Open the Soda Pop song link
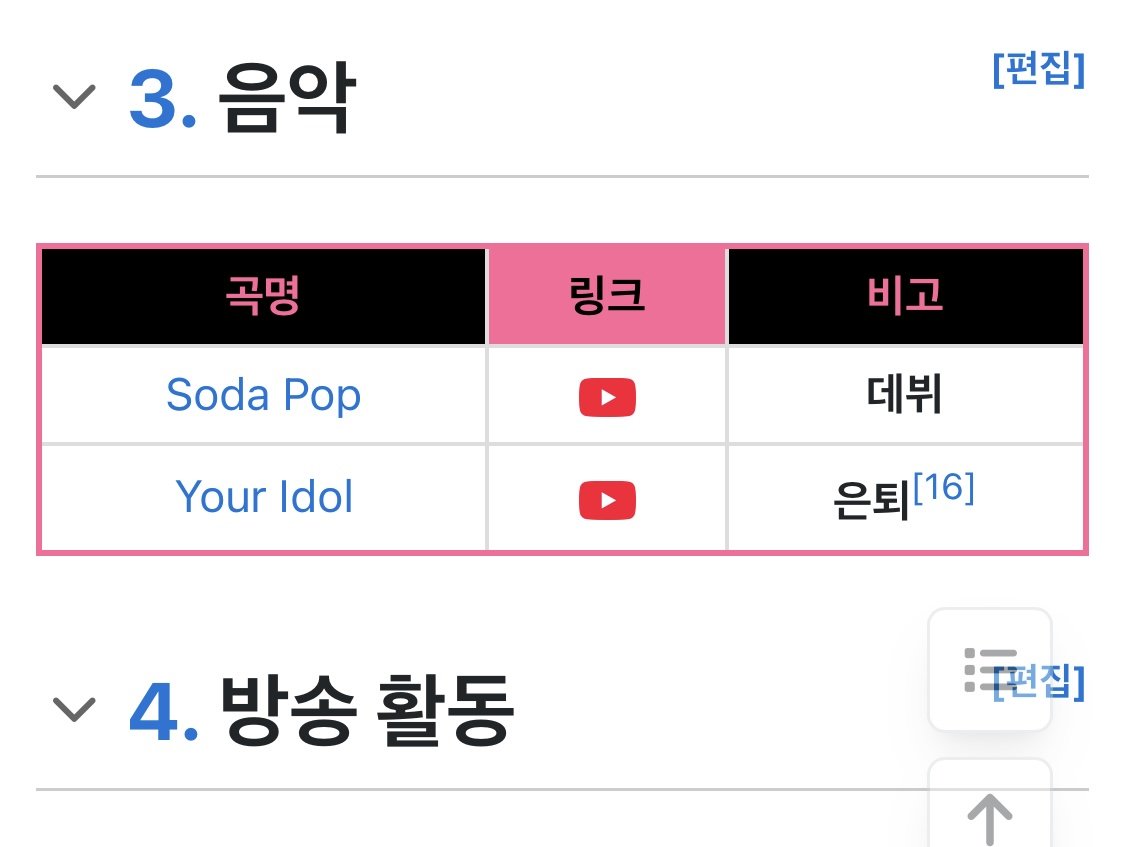This screenshot has width=1125, height=847. click(263, 395)
